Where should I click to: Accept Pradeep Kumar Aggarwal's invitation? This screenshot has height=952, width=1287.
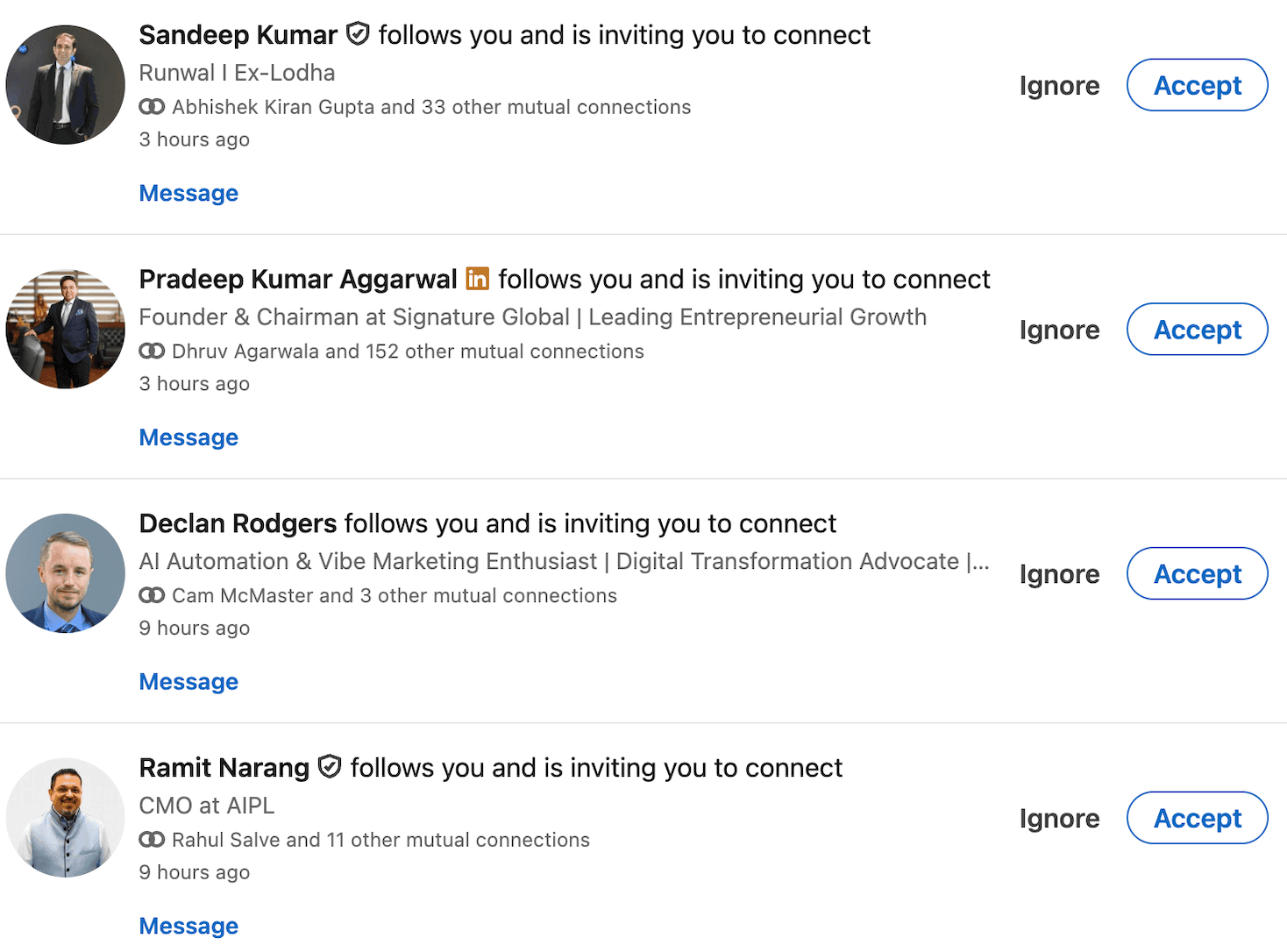coord(1197,330)
